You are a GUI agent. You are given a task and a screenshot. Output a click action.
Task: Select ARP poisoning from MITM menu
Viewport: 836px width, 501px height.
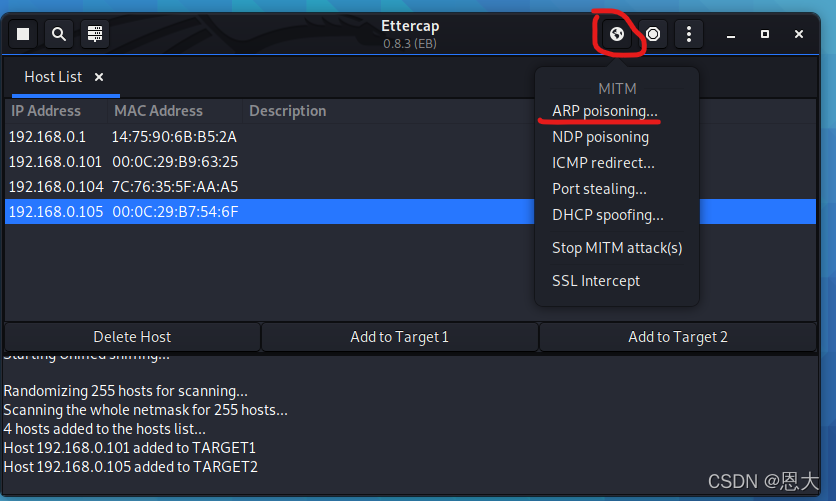click(x=605, y=111)
